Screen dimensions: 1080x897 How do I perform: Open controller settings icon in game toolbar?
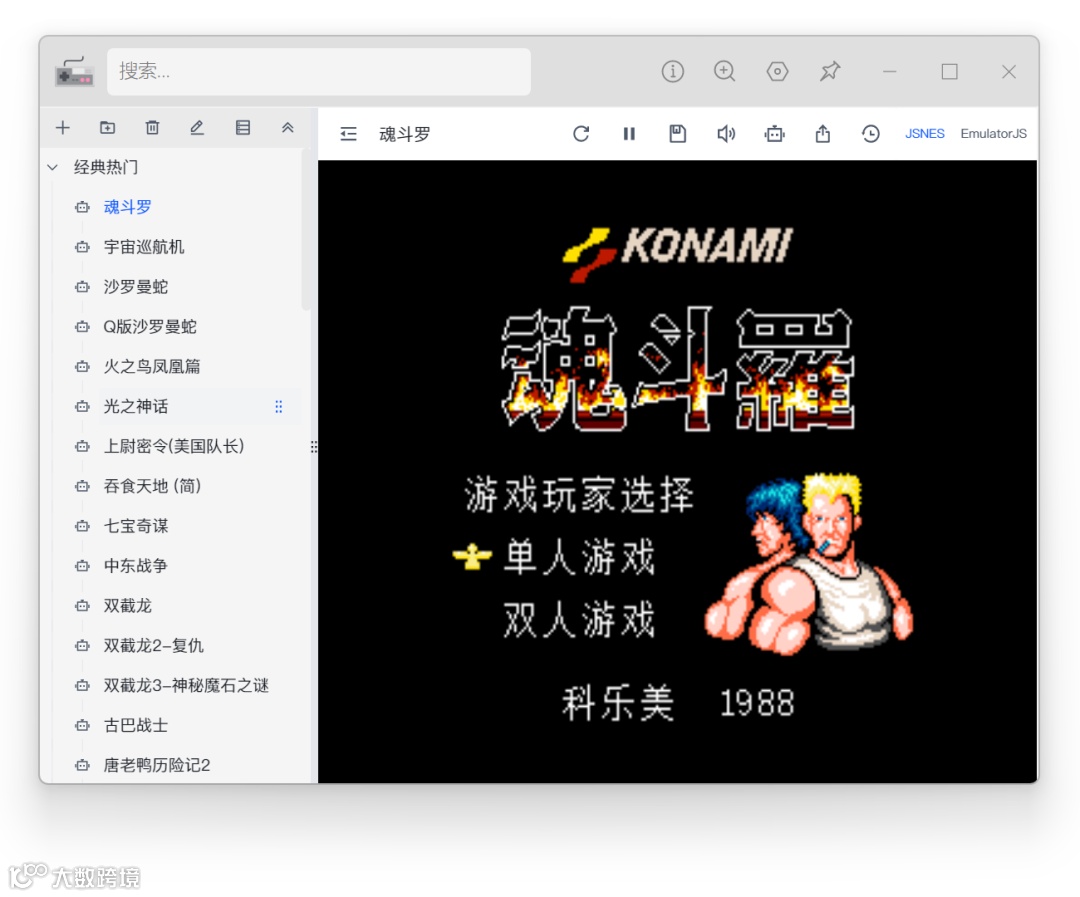coord(774,134)
